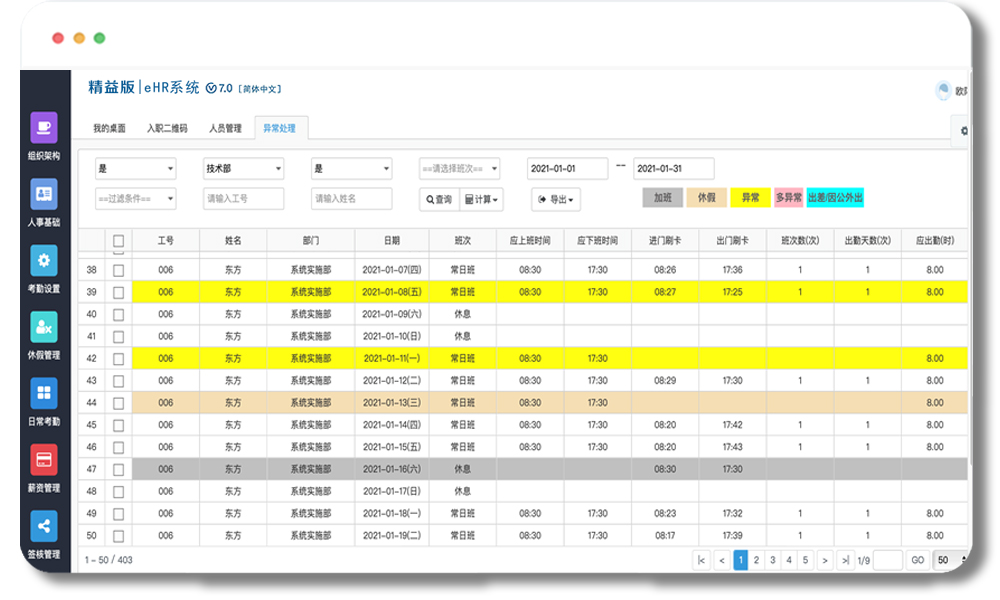Viewport: 1000px width, 600px height.
Task: Expand the 技术部 department dropdown
Action: point(243,169)
